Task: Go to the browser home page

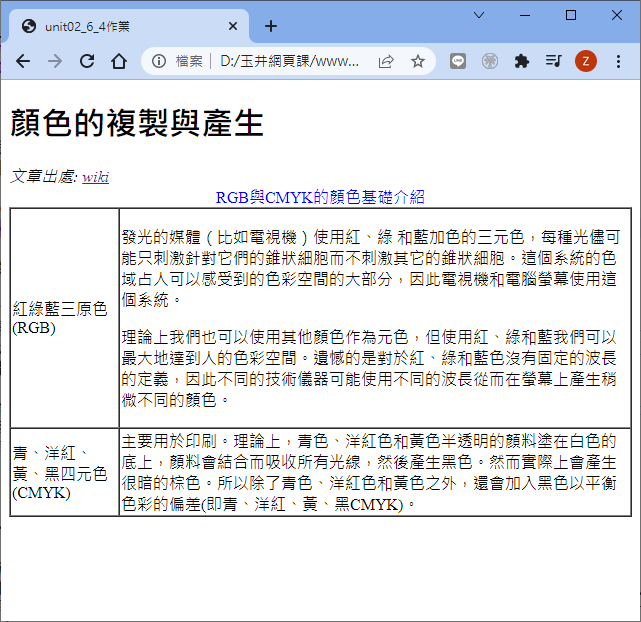Action: 119,61
